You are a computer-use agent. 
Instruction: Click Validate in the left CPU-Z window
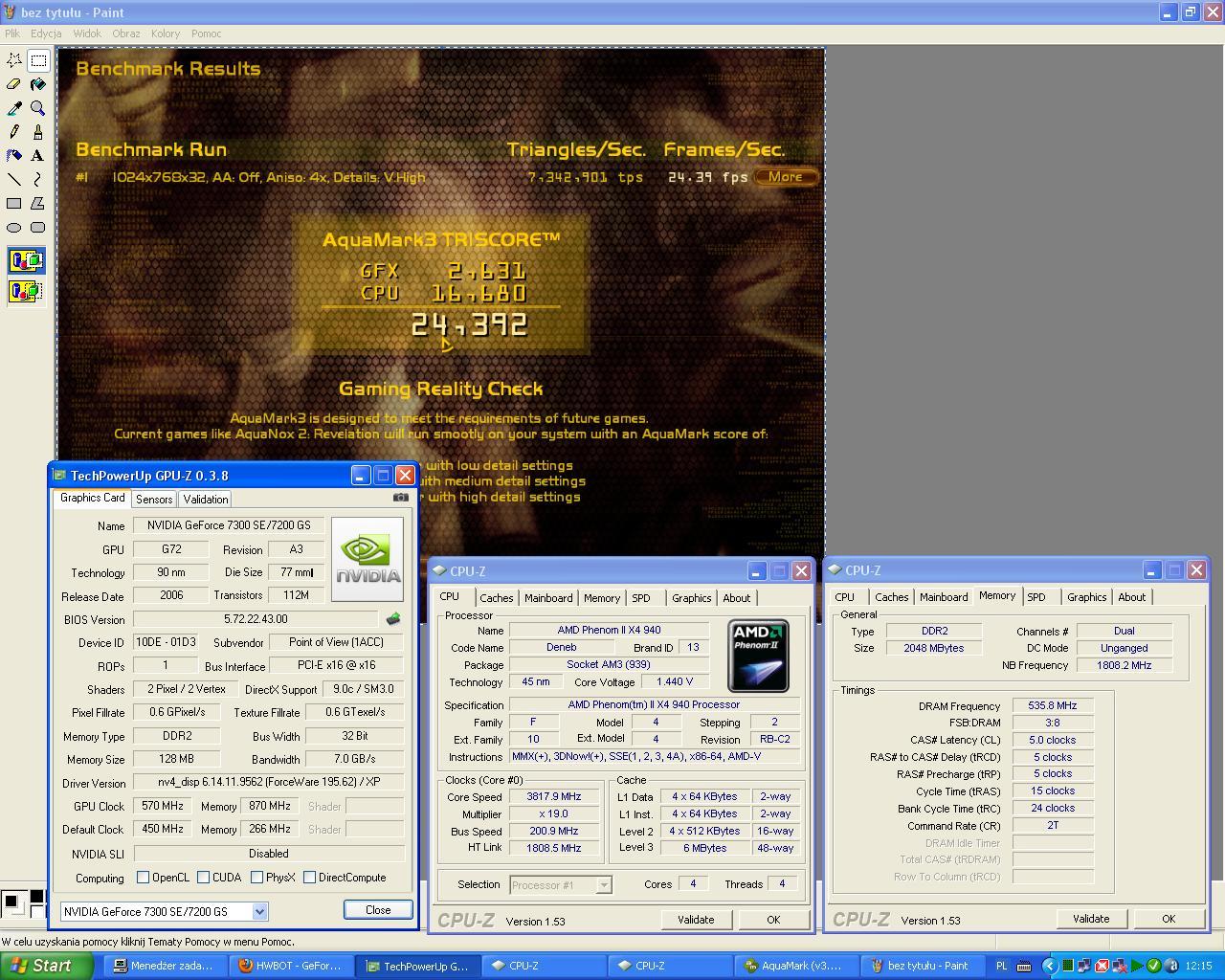click(x=696, y=920)
